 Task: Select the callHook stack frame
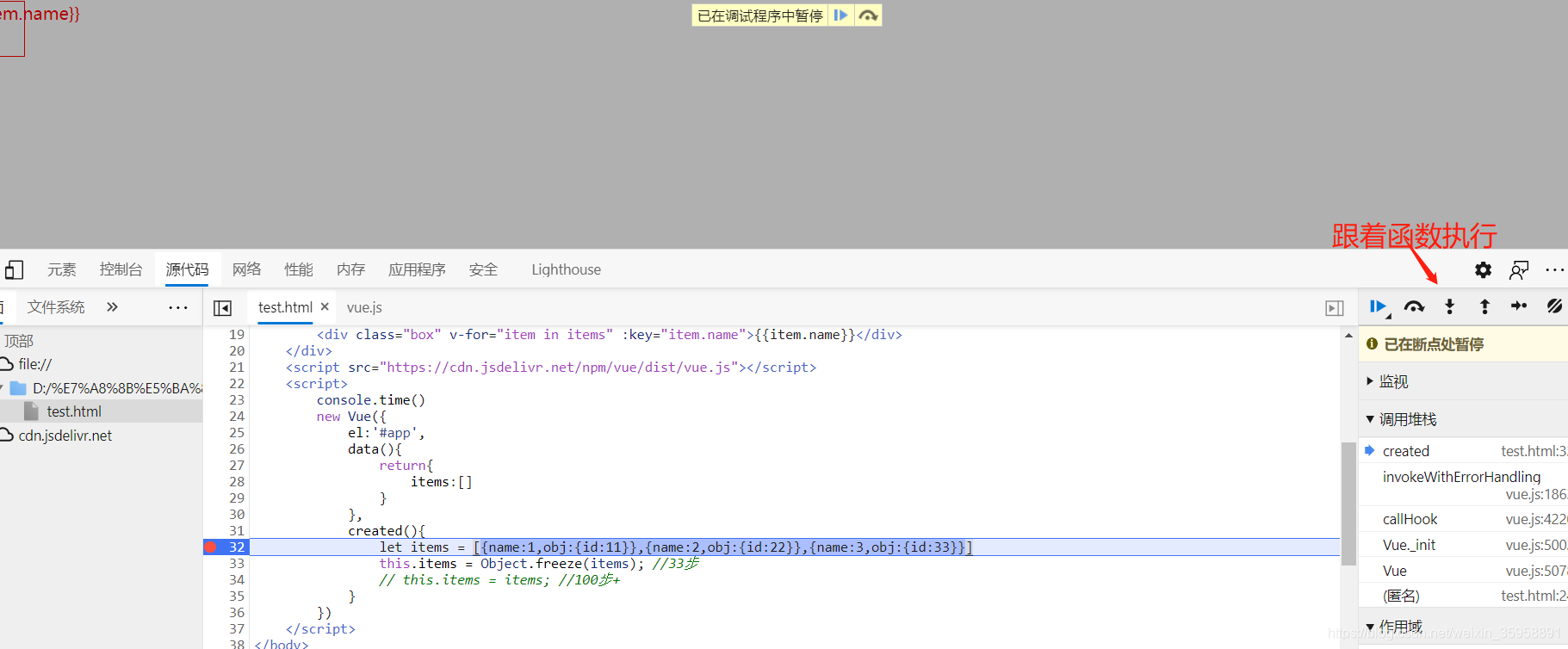tap(1463, 519)
